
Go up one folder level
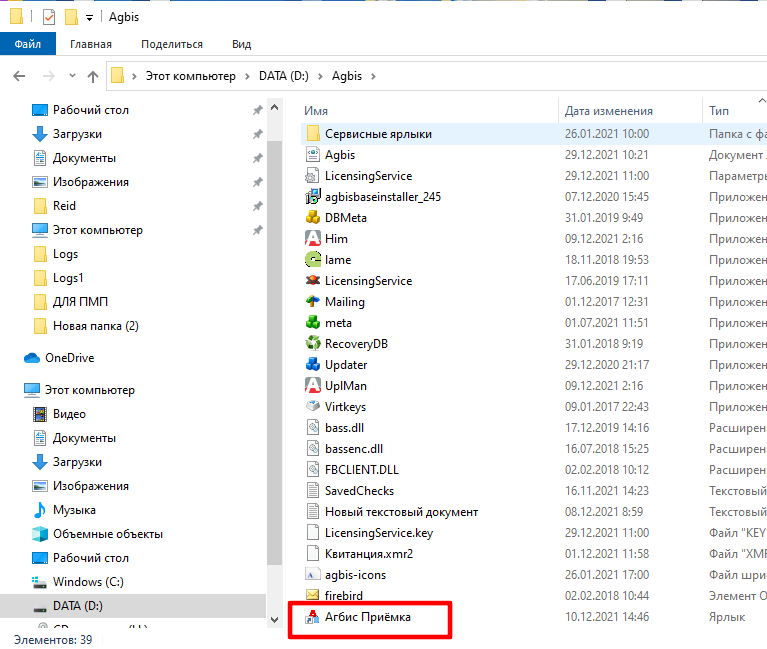(93, 76)
